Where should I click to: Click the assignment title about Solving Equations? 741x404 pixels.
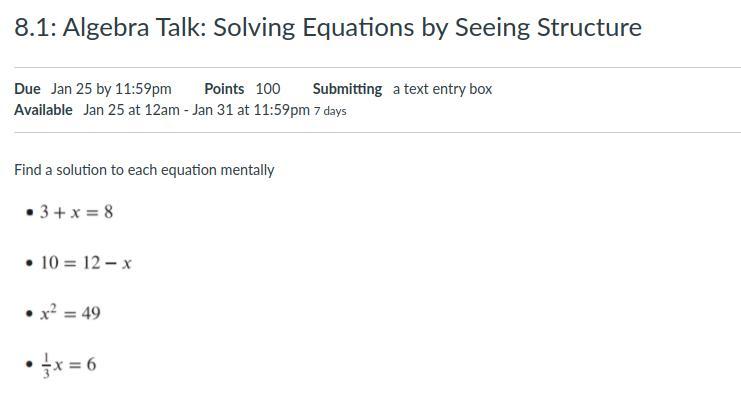(x=328, y=27)
